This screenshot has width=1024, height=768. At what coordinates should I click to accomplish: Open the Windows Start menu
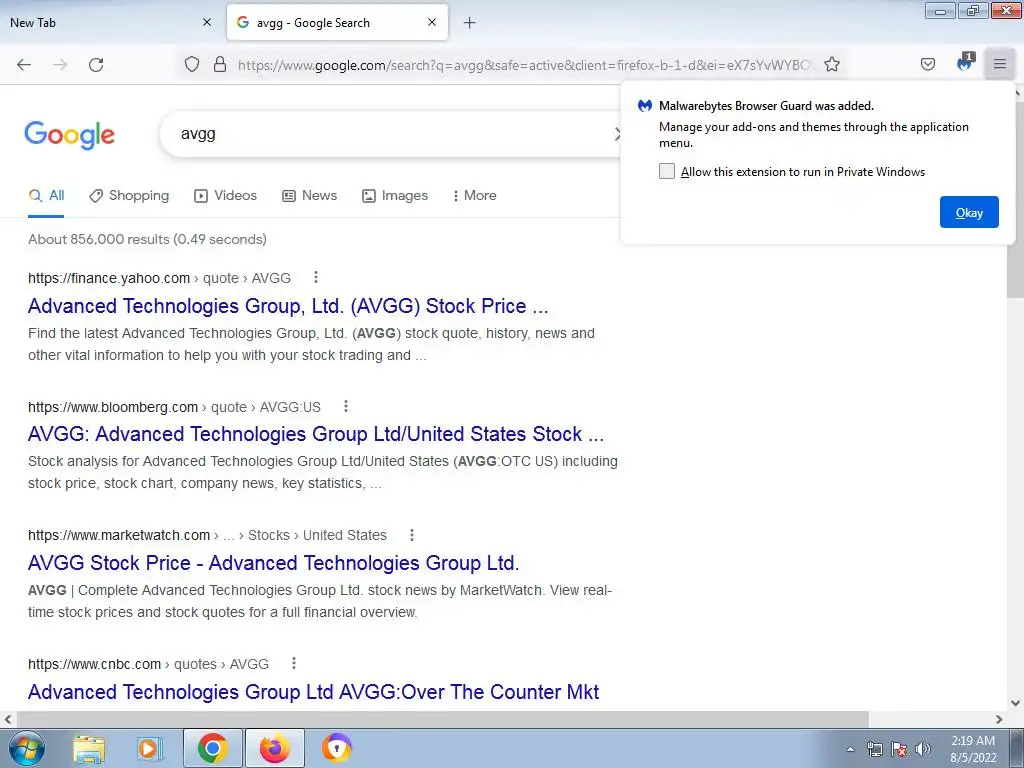pos(26,748)
